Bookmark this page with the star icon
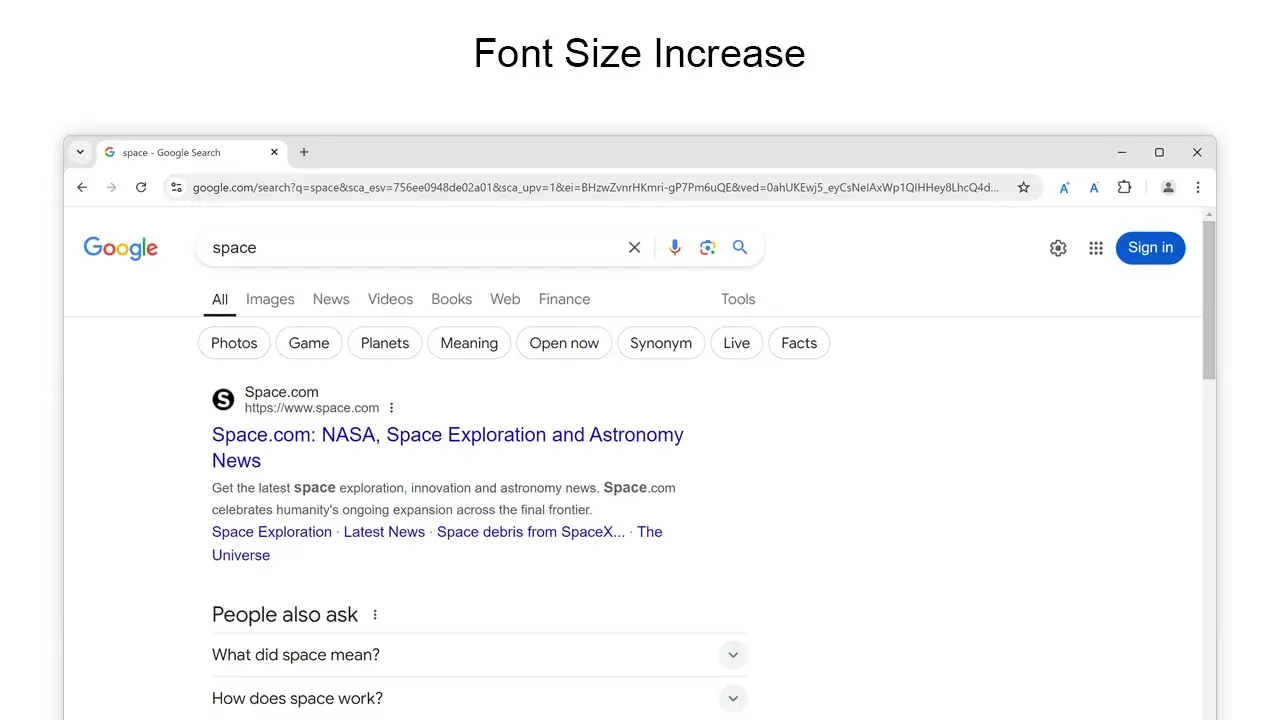 tap(1023, 187)
